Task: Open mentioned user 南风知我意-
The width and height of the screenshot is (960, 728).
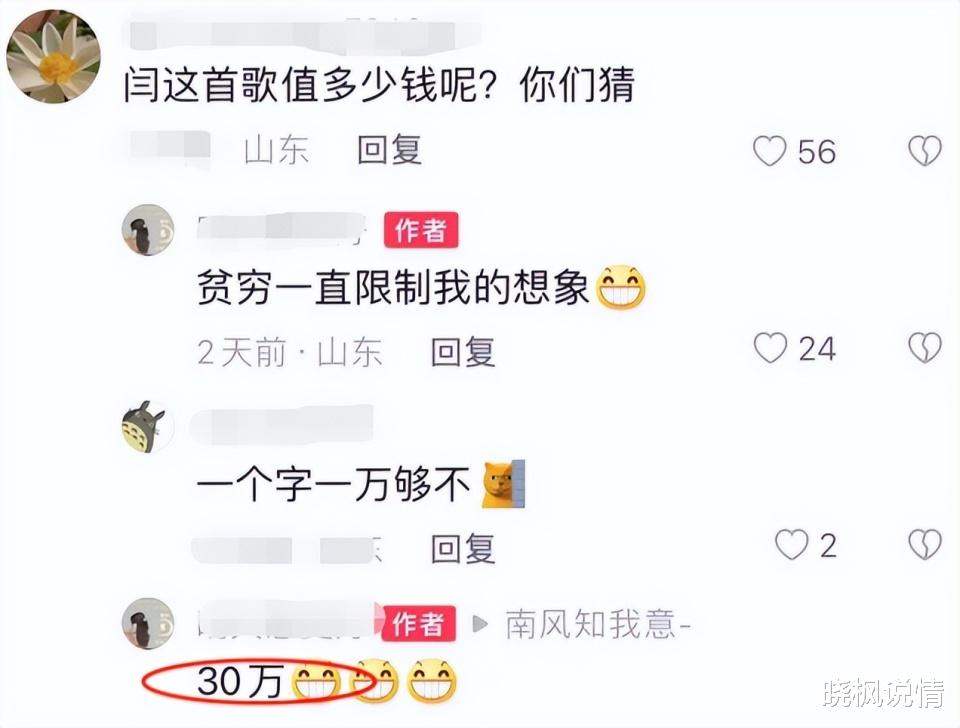Action: (x=598, y=624)
